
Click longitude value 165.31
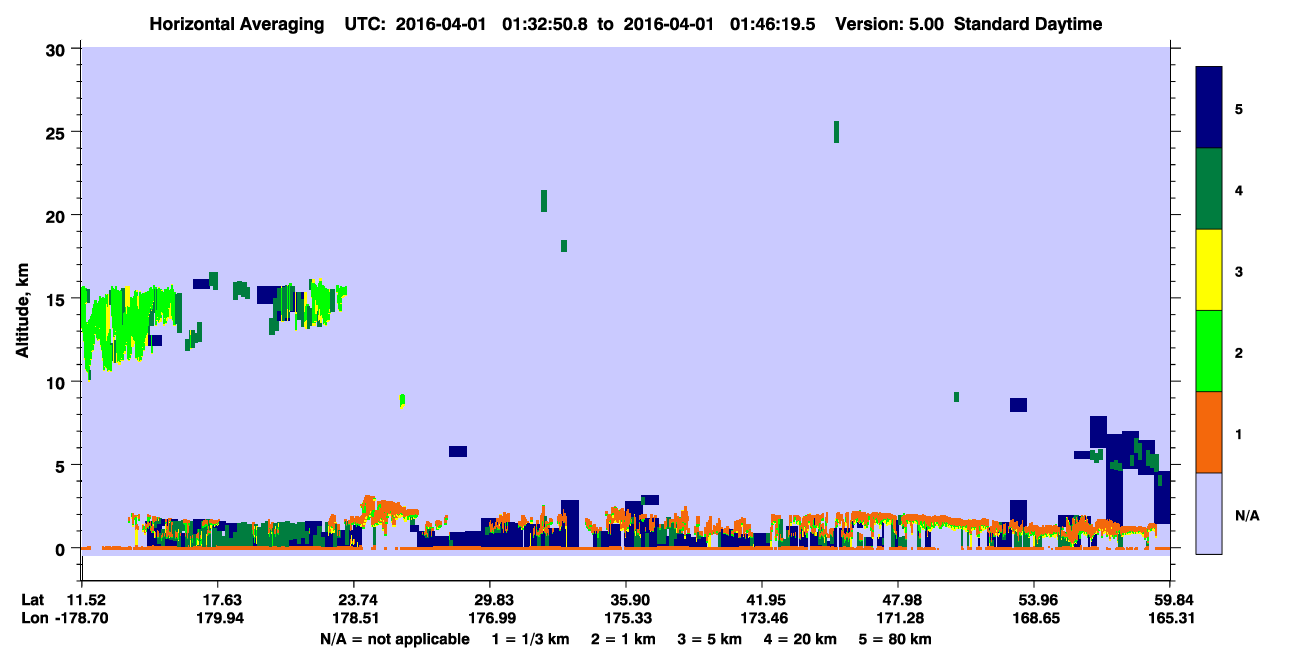(x=1170, y=618)
